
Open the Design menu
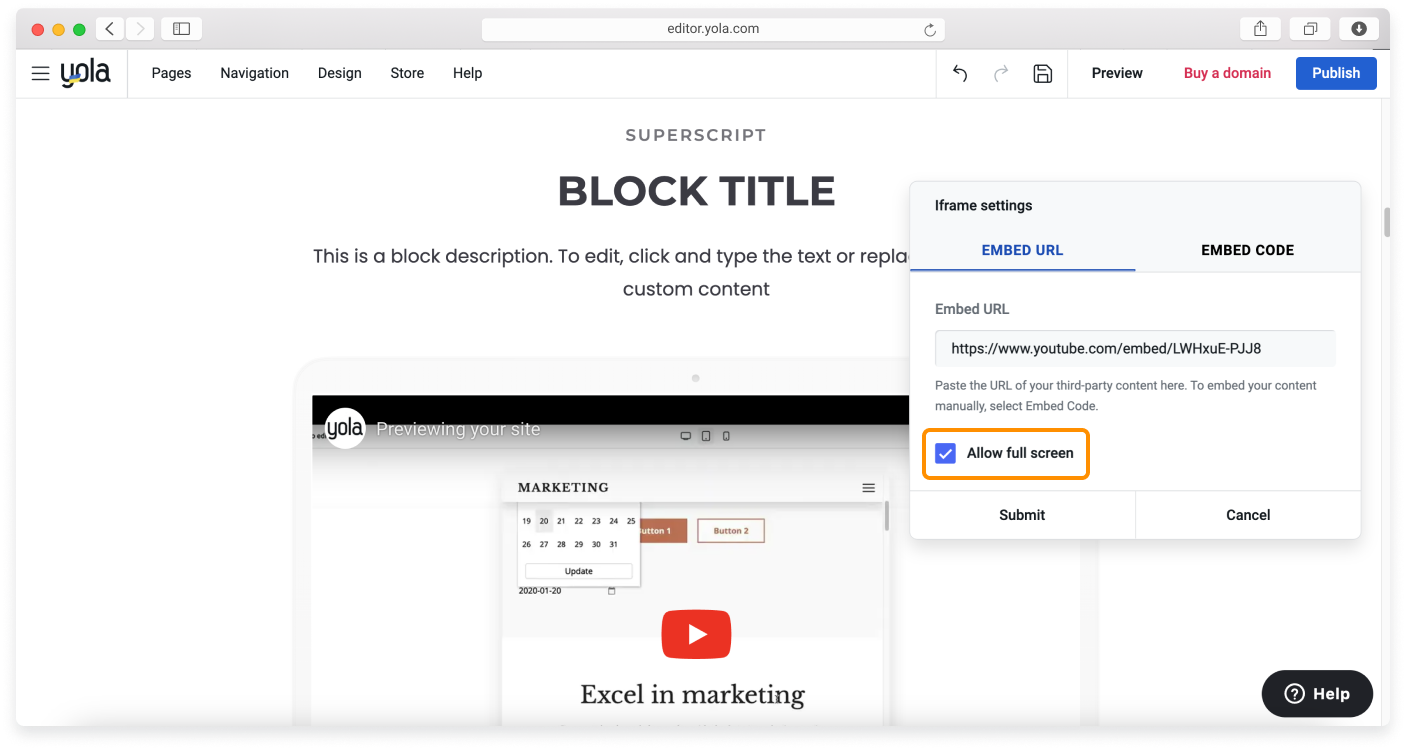coord(339,73)
